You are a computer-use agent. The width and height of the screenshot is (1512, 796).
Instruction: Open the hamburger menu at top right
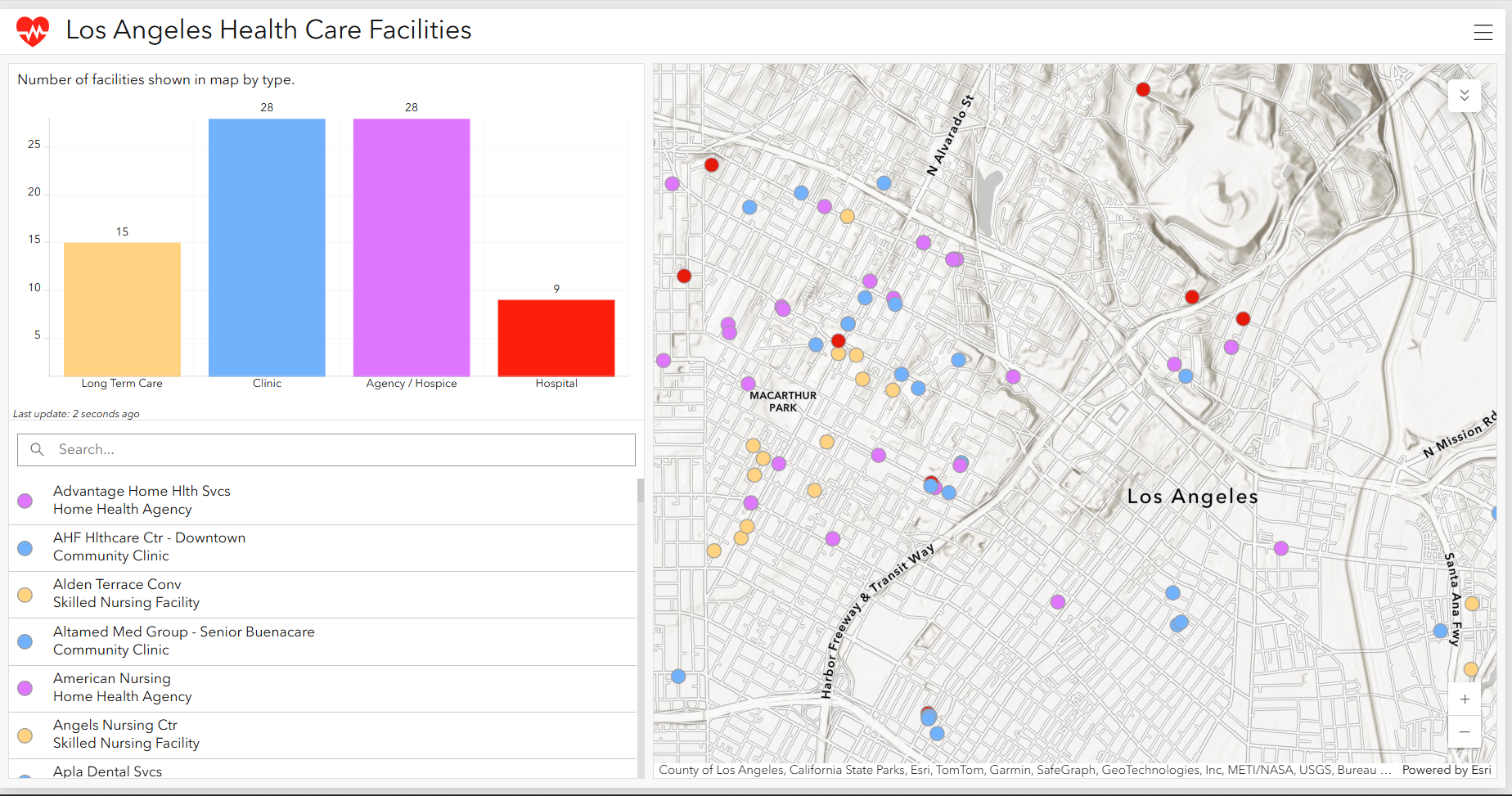(1483, 32)
